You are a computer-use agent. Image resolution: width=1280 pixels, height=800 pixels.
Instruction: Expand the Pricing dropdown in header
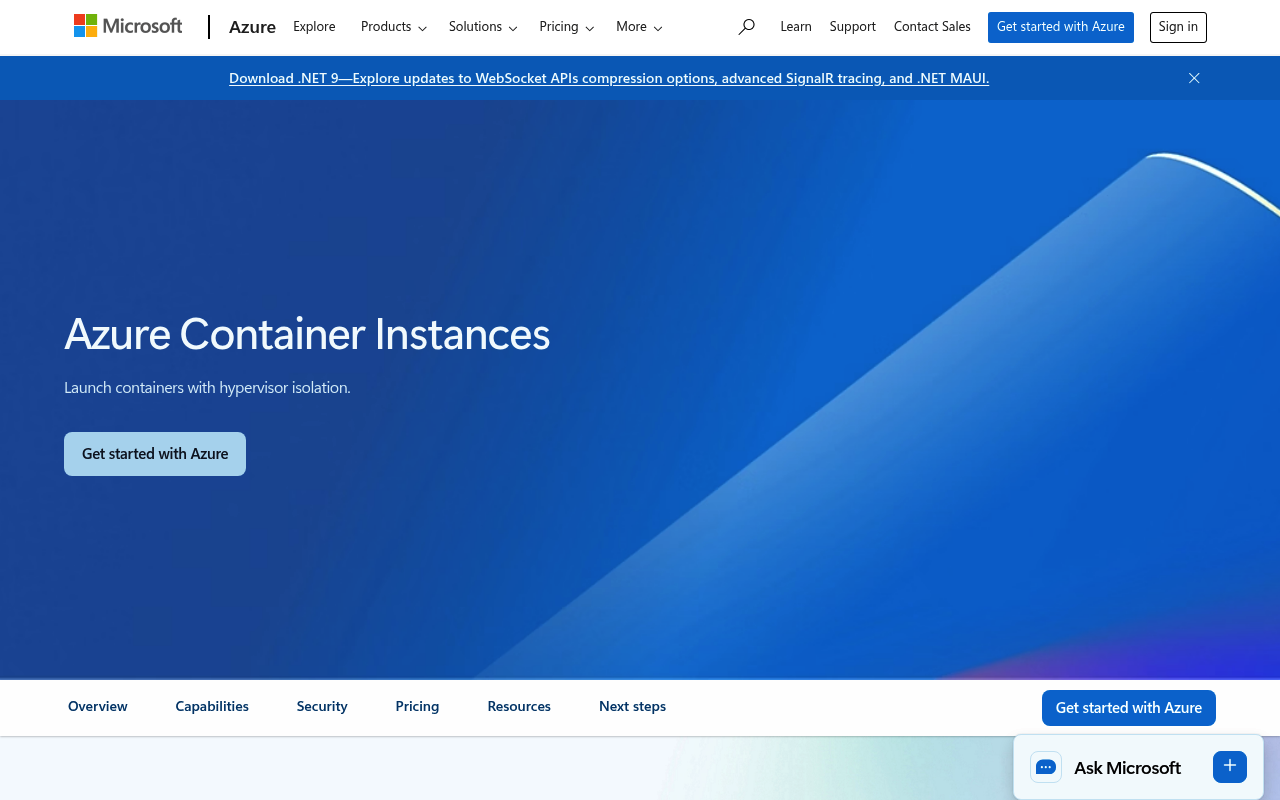pyautogui.click(x=567, y=27)
